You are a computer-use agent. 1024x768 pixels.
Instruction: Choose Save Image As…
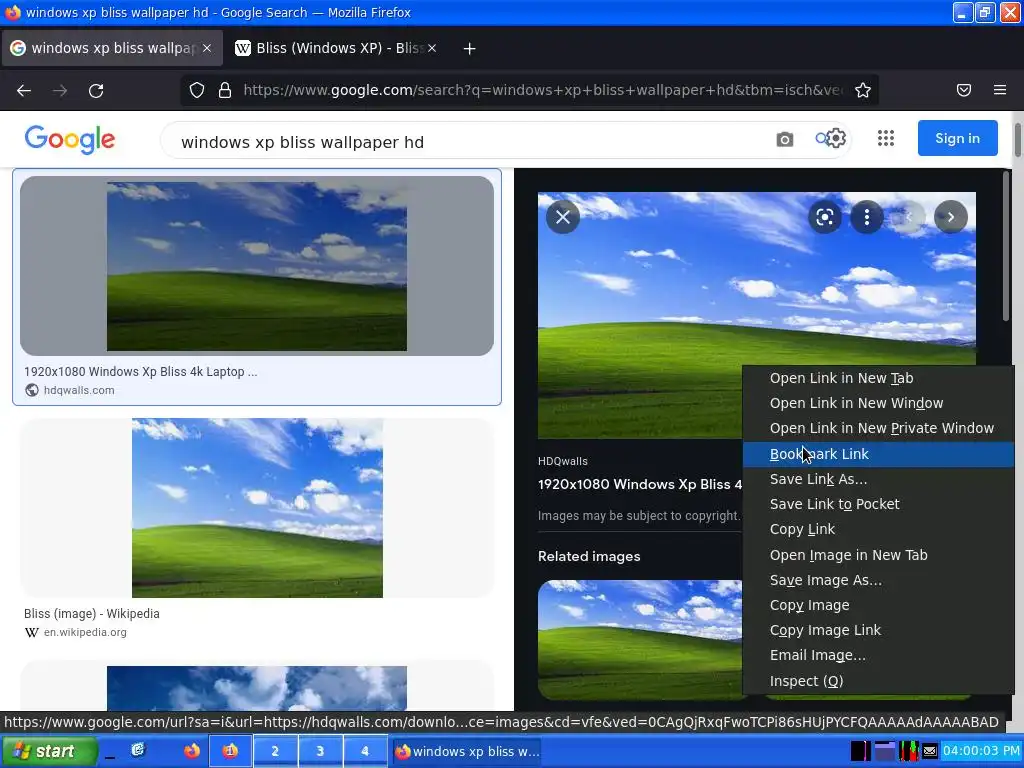point(878,580)
